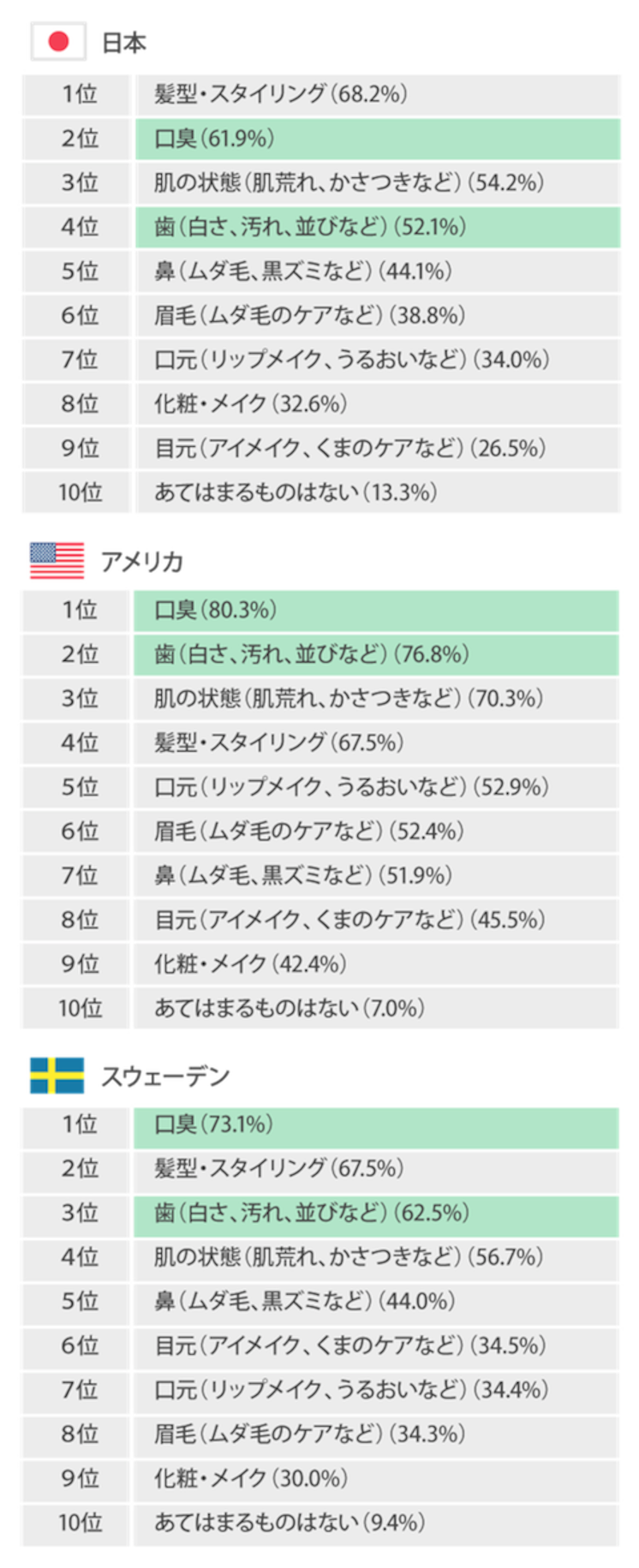Select America's top 口臭 (80.3%) row
Image resolution: width=639 pixels, height=1568 pixels.
tap(376, 611)
